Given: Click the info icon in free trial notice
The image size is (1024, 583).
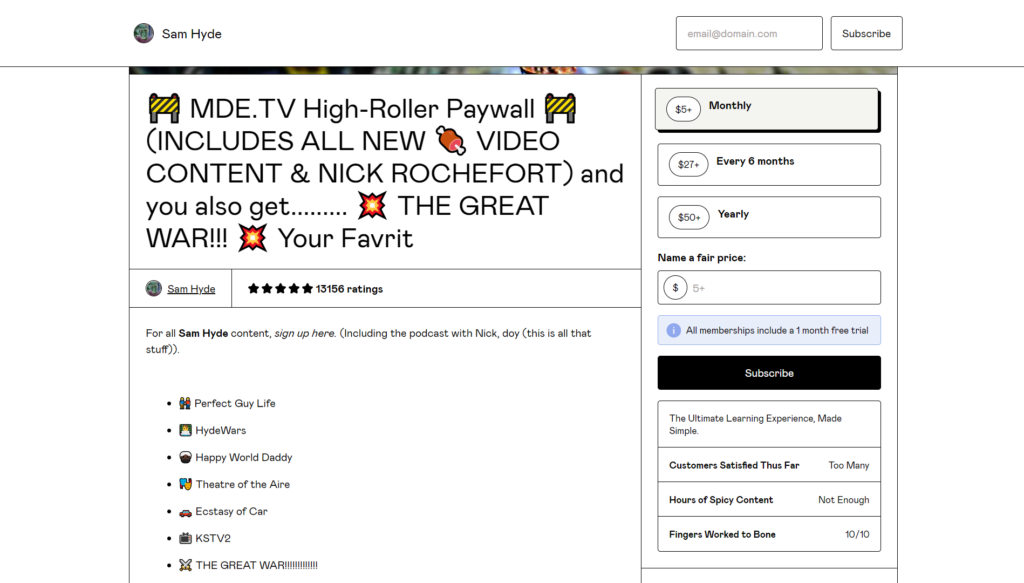Looking at the screenshot, I should (673, 330).
